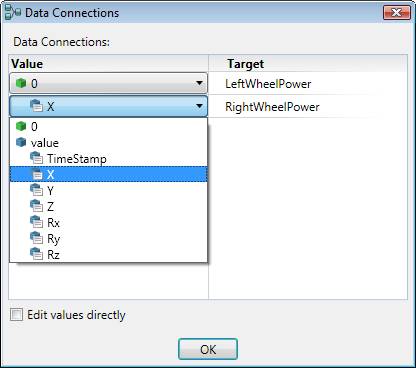
Task: Click the Data Connections title bar icon
Action: 13,12
